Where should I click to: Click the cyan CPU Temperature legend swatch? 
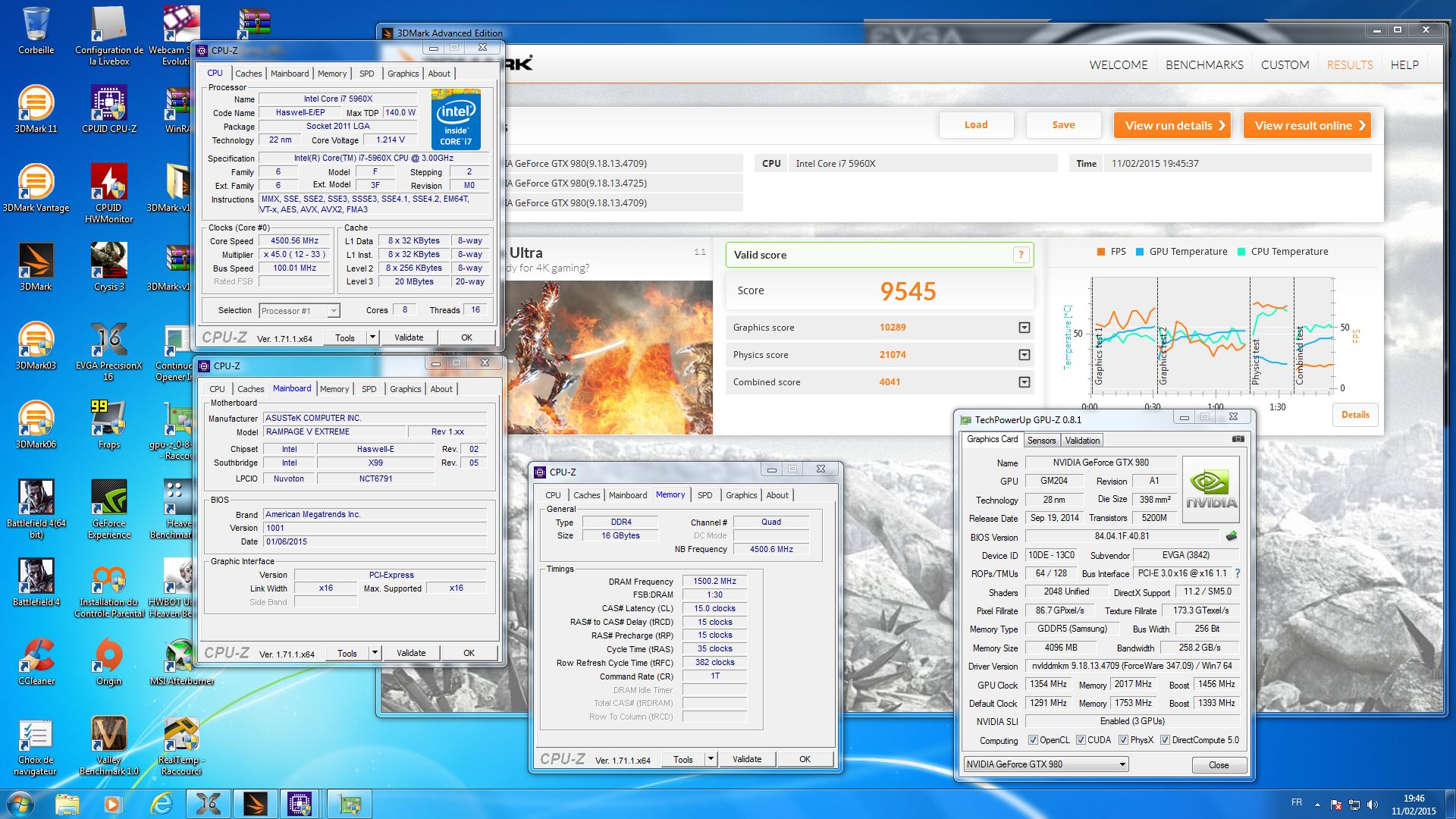[1241, 252]
